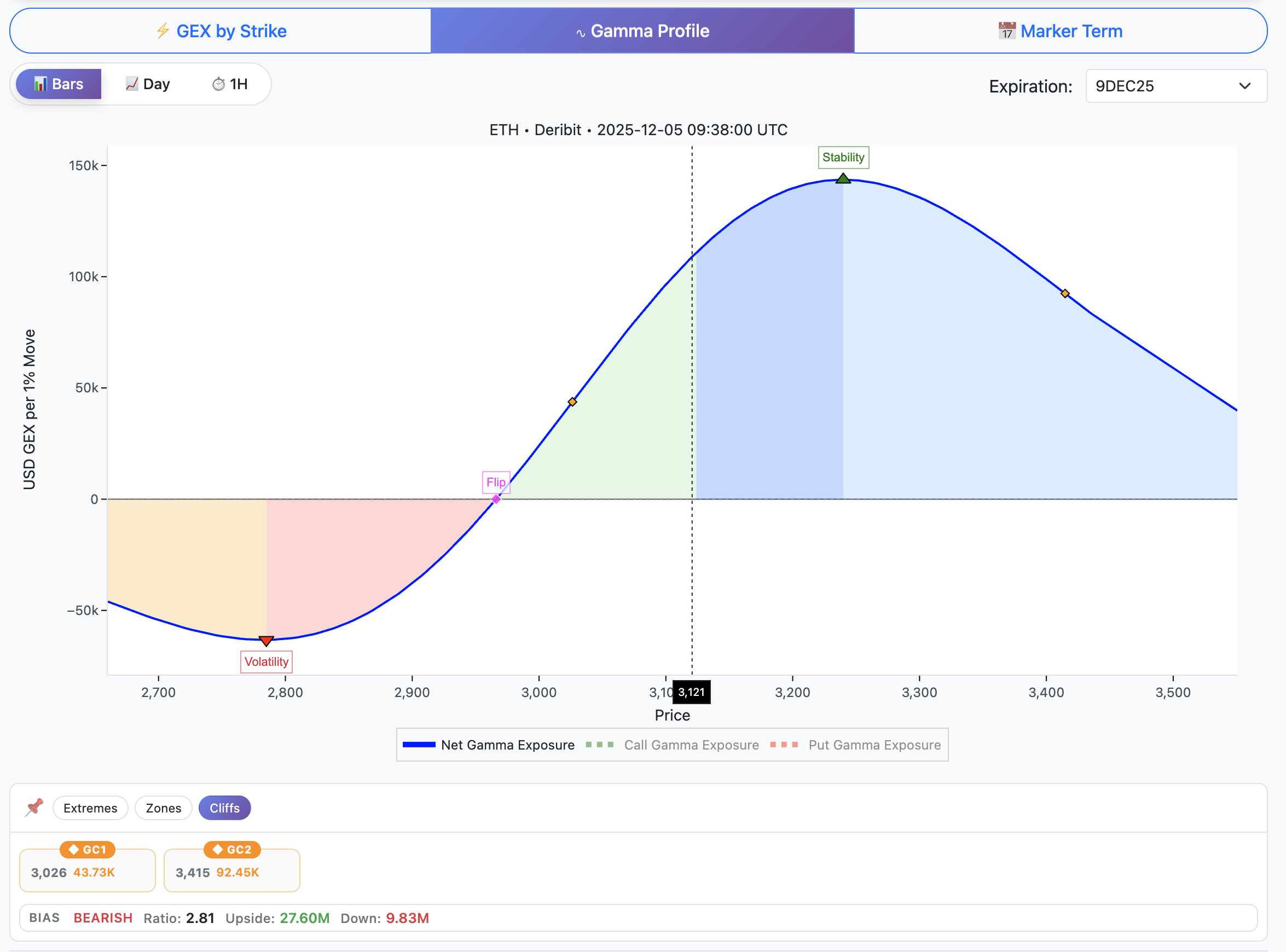The height and width of the screenshot is (952, 1286).
Task: Select the bar chart icon in Bars button
Action: coord(42,84)
